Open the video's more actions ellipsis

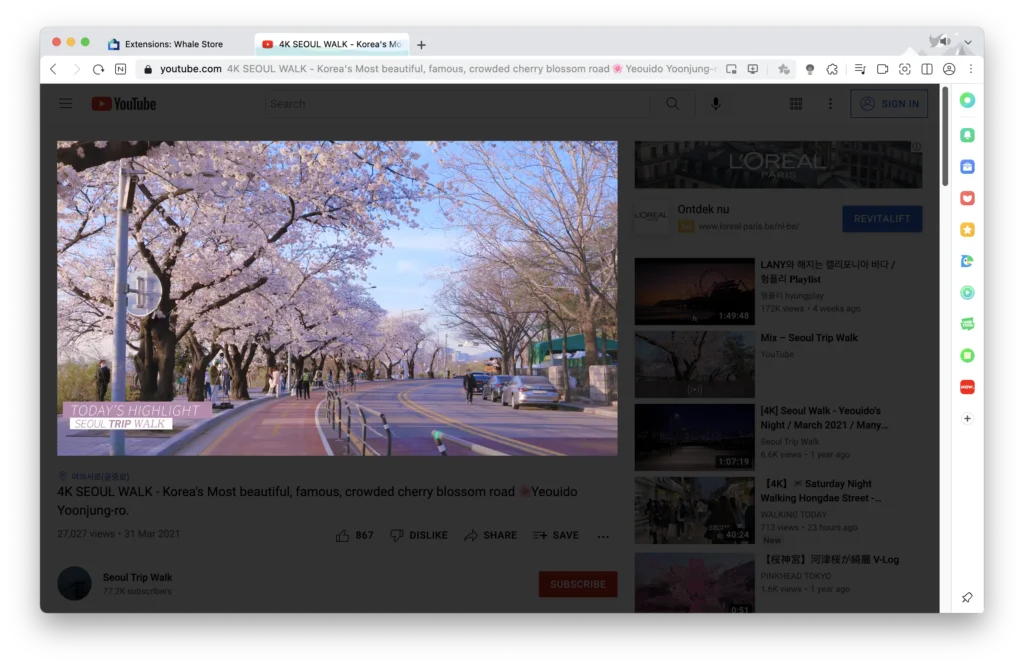[603, 536]
